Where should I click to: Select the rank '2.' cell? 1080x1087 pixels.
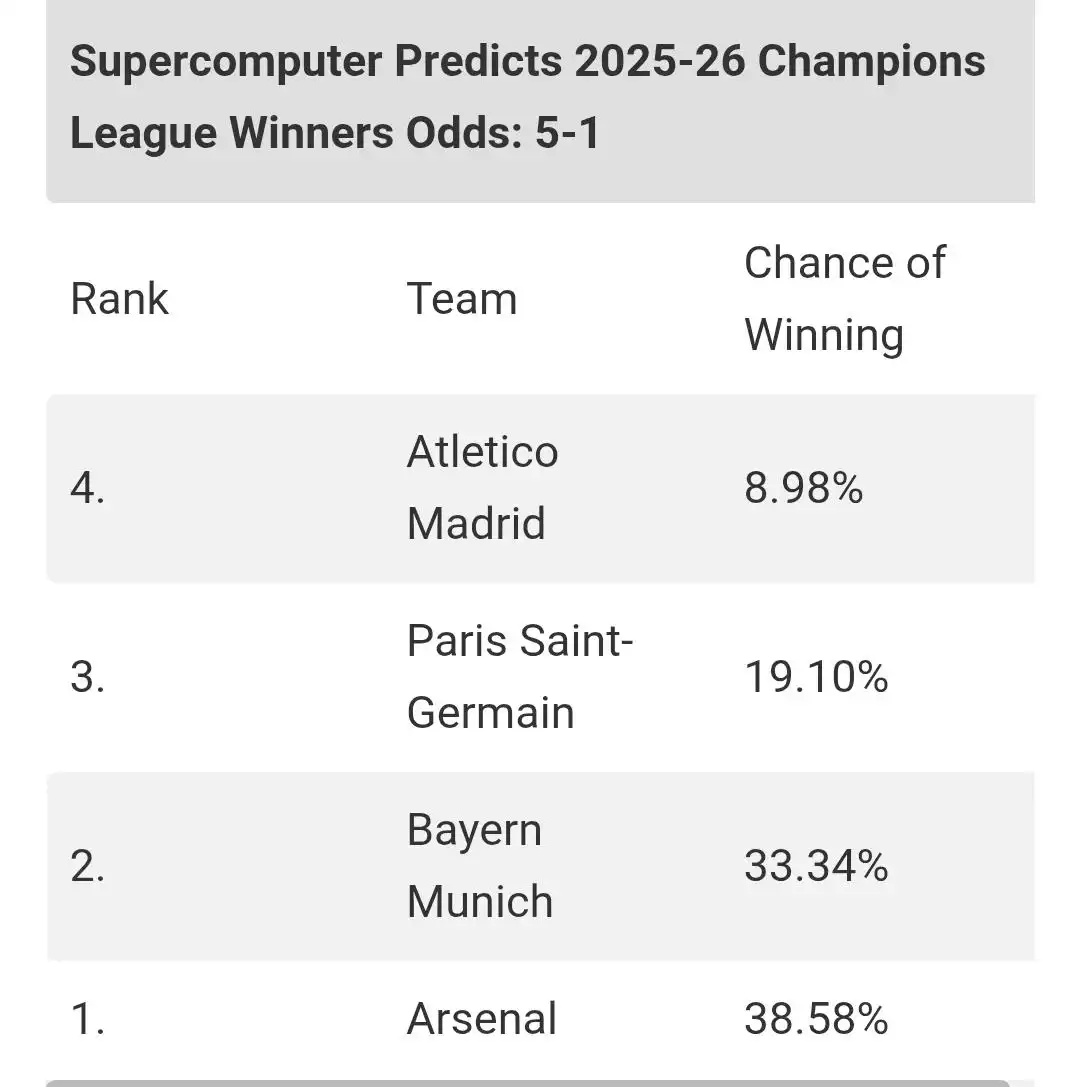tap(88, 866)
